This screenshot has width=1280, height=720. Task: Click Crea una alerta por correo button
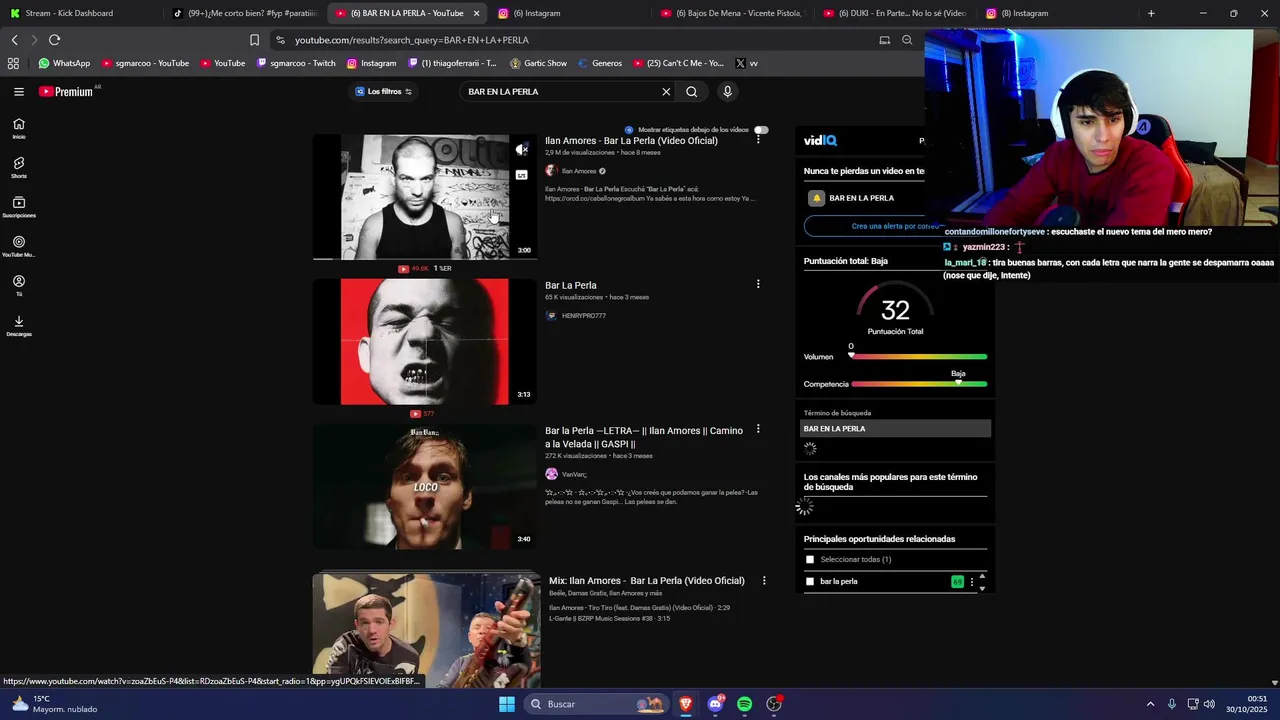click(895, 226)
